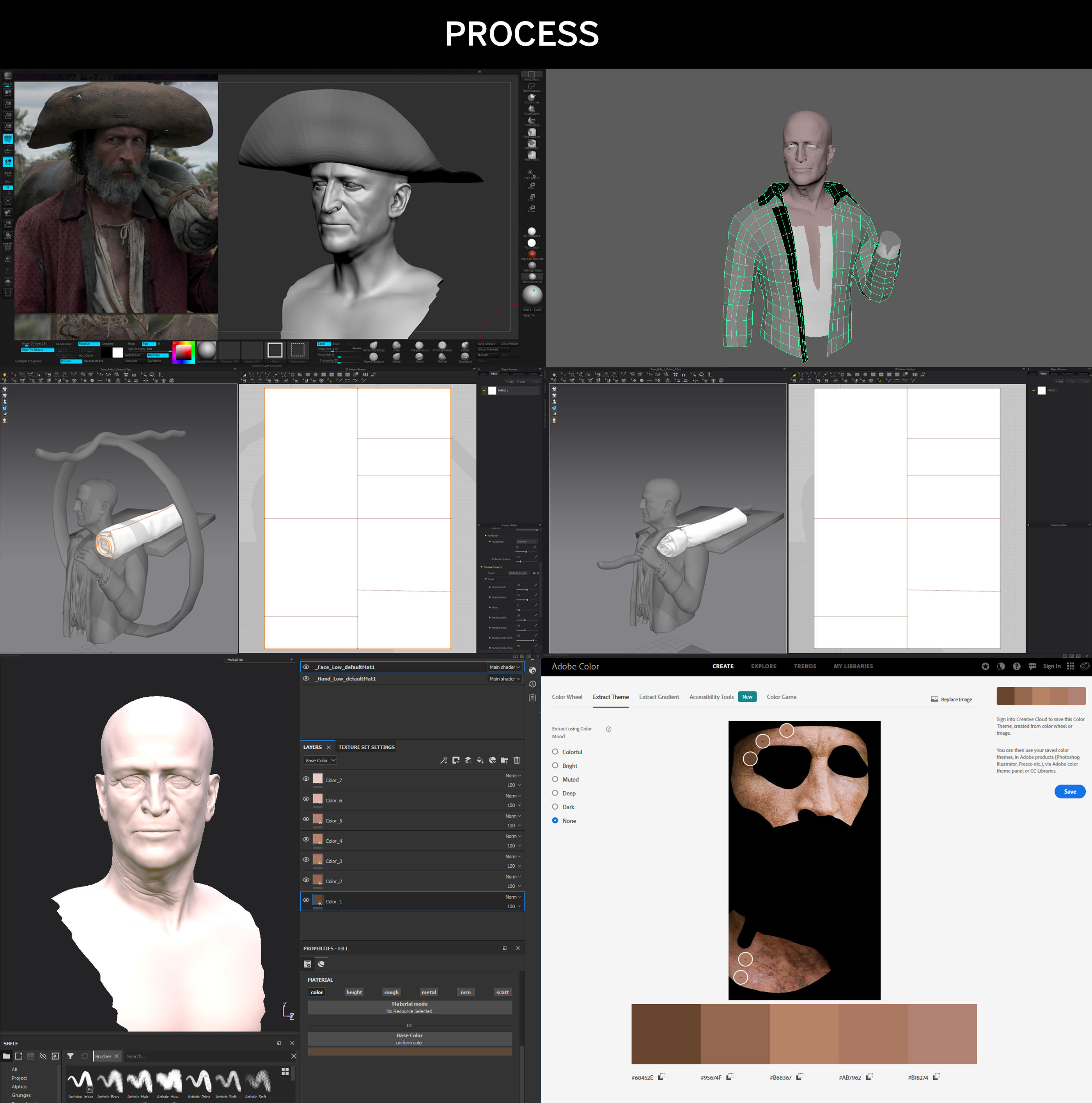The image size is (1092, 1103).
Task: Open the Norm blend mode dropdown of Color_3
Action: [513, 856]
